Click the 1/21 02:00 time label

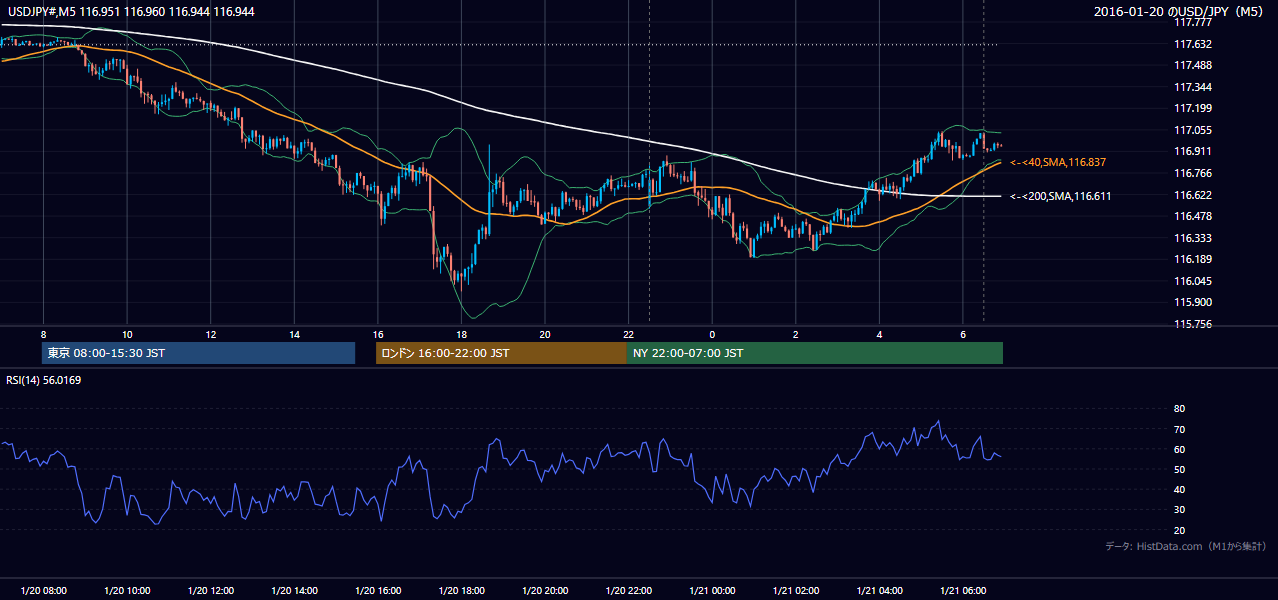click(795, 591)
